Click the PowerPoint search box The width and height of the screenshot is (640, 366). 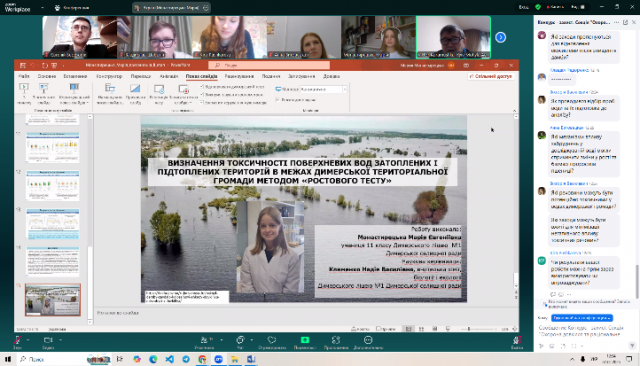point(269,65)
